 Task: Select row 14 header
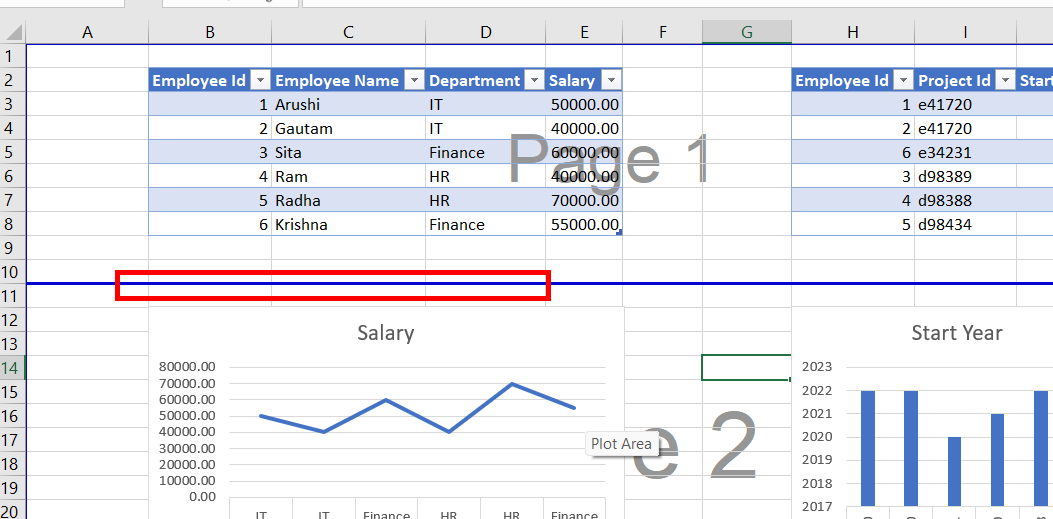pos(12,368)
